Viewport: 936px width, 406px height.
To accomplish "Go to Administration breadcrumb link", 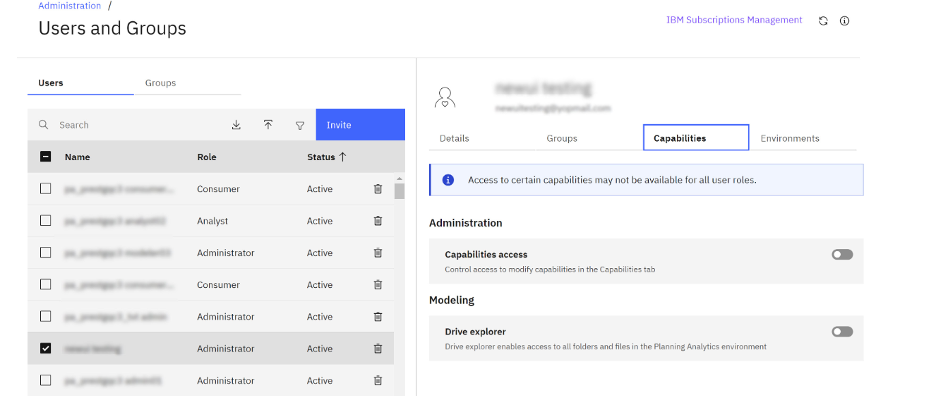I will (70, 6).
